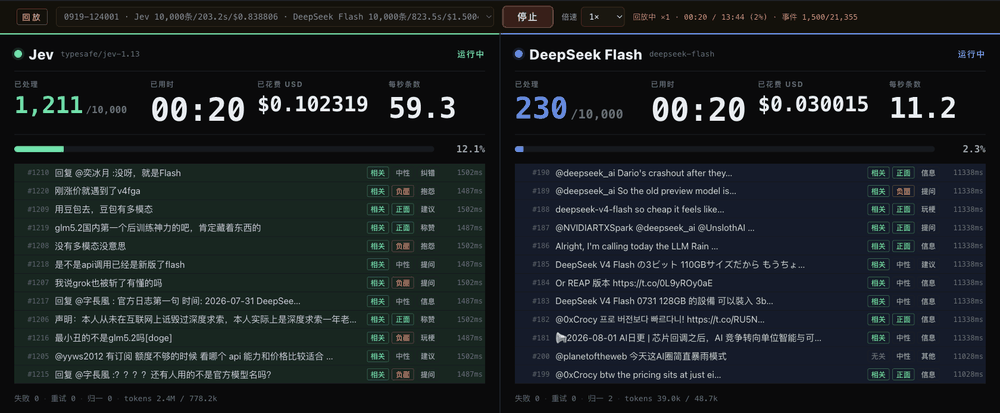
Task: Click the 玩梗 label on row #188
Action: pos(929,210)
